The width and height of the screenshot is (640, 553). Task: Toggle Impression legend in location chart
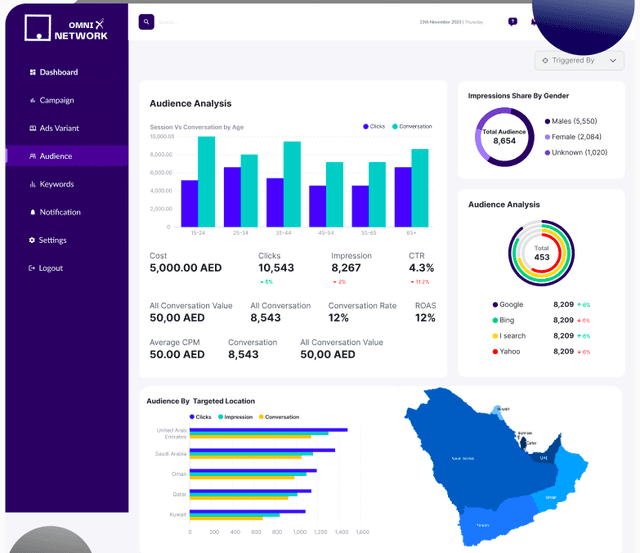tap(236, 416)
